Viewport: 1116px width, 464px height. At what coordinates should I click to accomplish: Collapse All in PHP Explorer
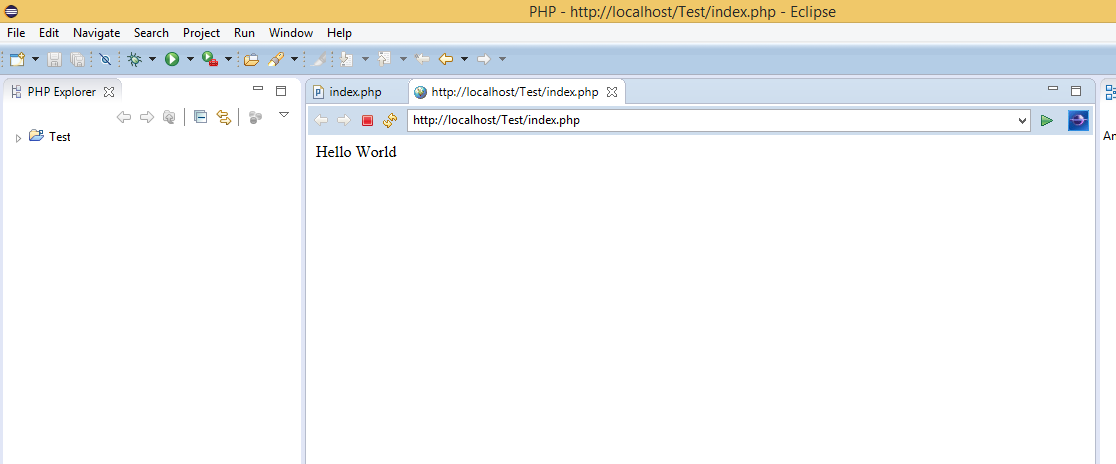coord(201,117)
